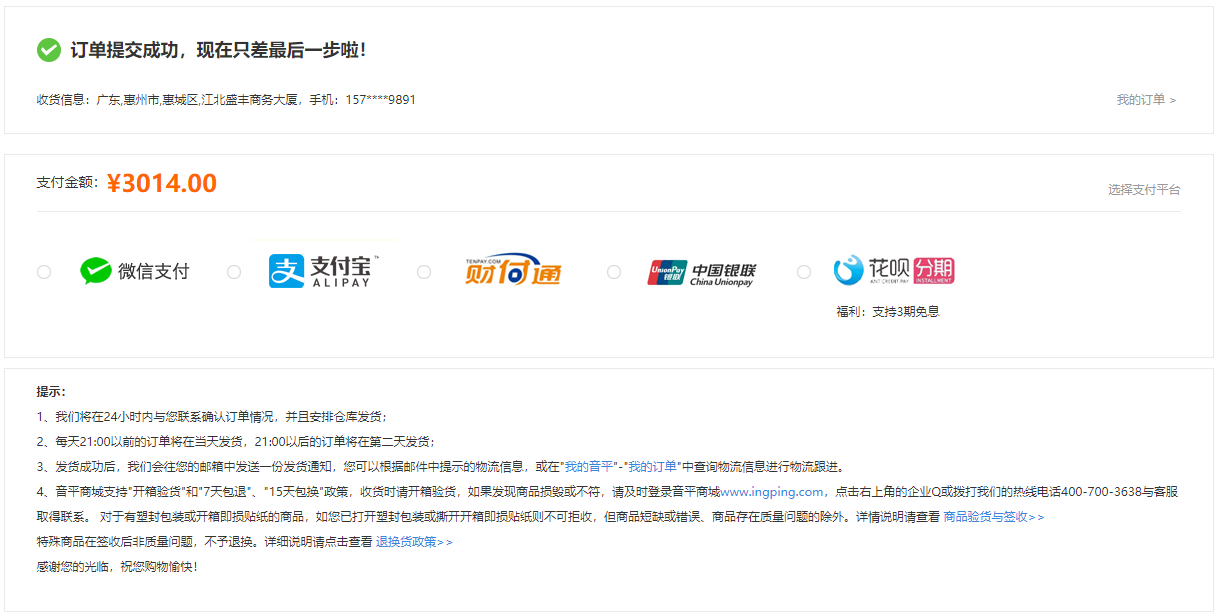This screenshot has width=1221, height=616.
Task: Visit the www.ingping.com link
Action: pos(772,492)
